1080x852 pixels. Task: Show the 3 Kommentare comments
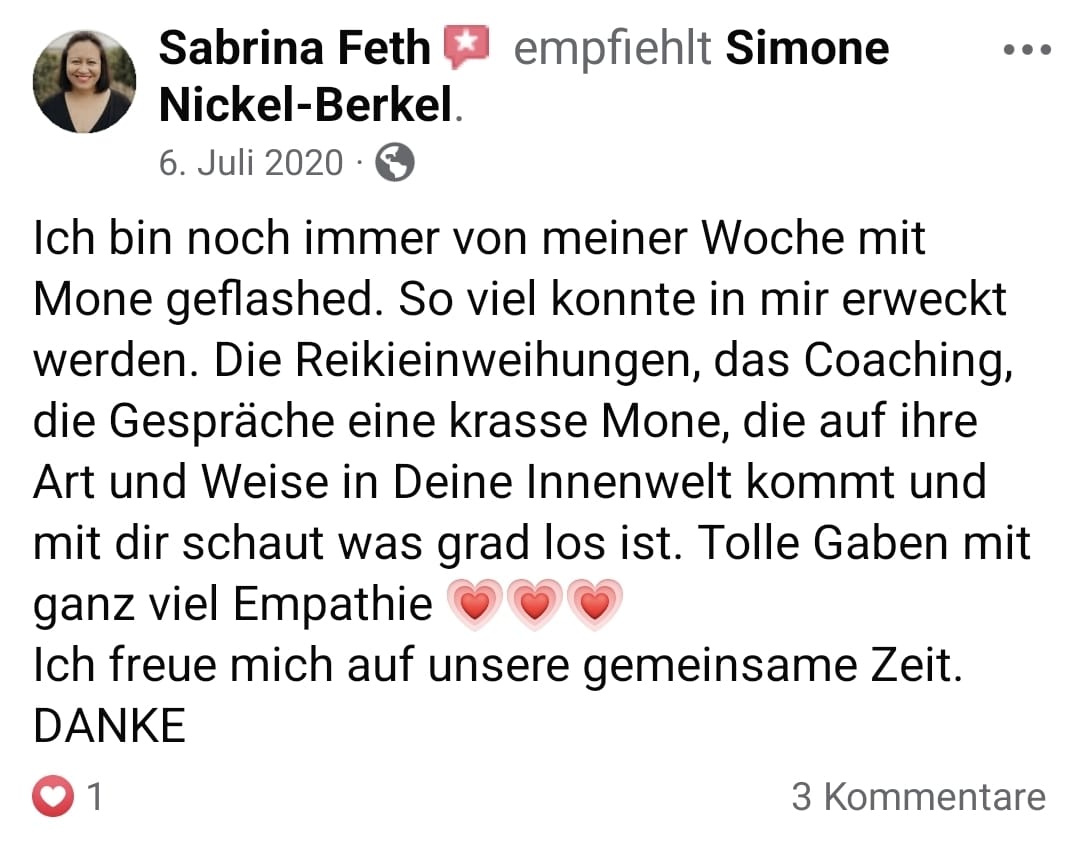(918, 797)
